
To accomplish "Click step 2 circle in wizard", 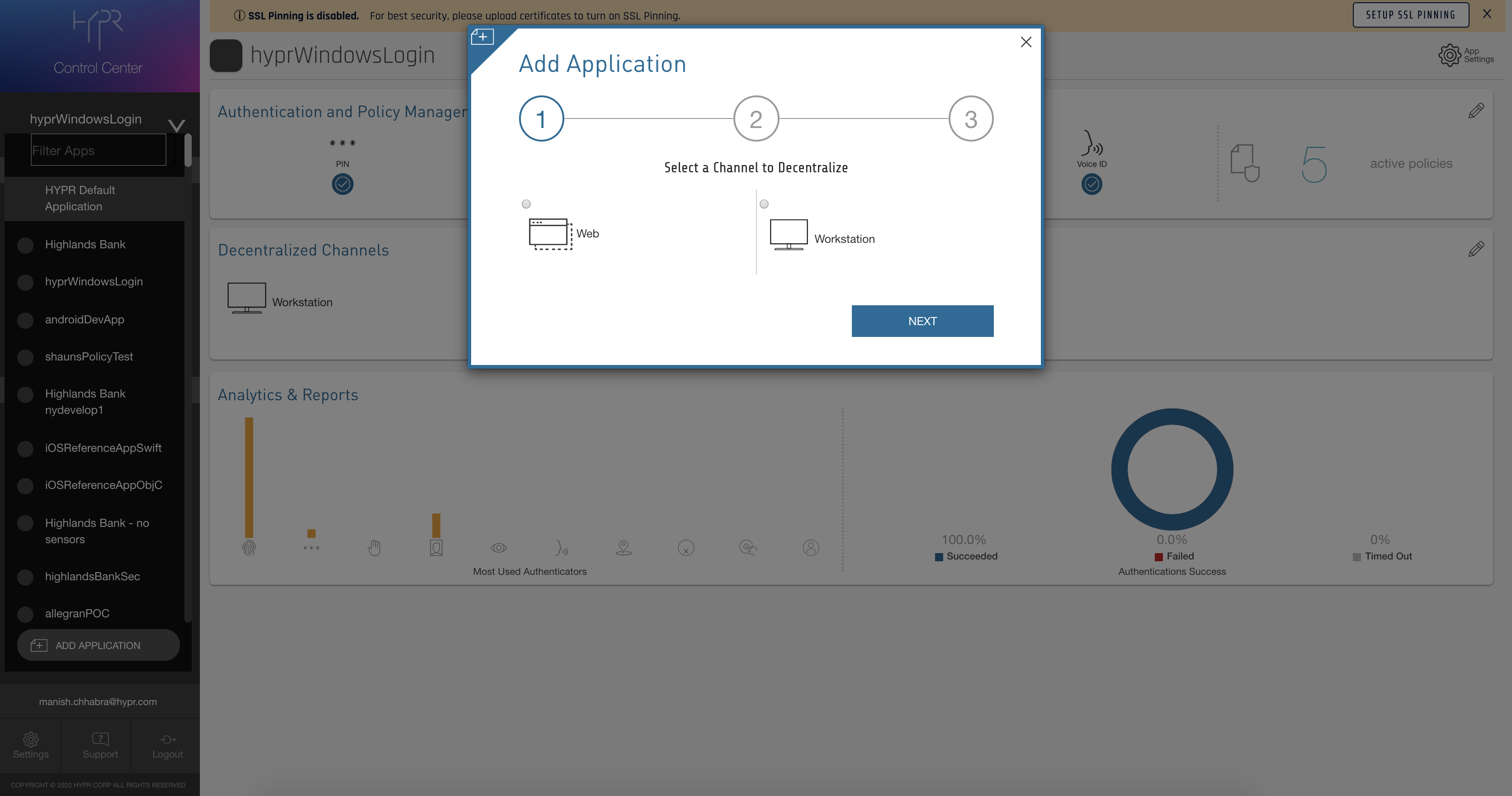I will (756, 118).
